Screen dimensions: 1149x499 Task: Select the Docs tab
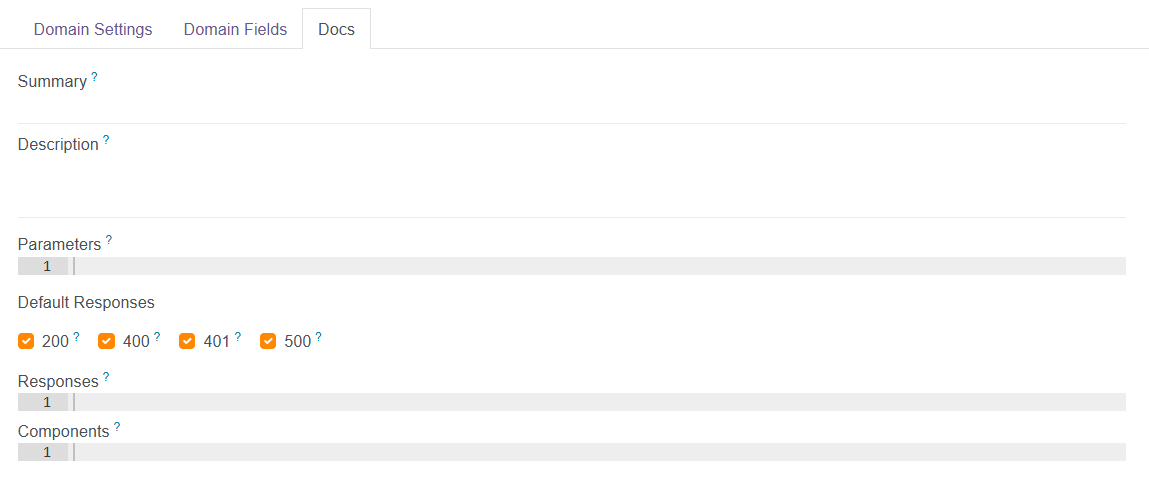pyautogui.click(x=336, y=29)
